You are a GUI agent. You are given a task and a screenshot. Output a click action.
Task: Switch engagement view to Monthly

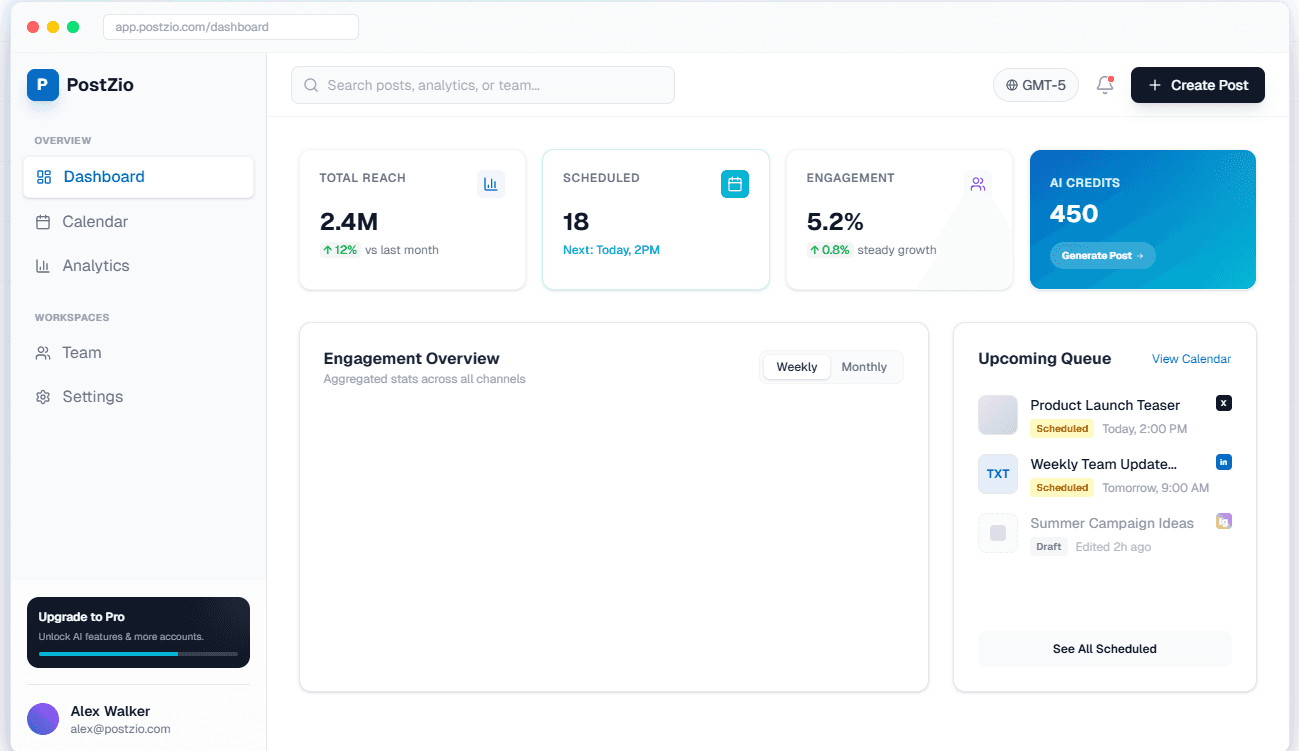(x=863, y=366)
